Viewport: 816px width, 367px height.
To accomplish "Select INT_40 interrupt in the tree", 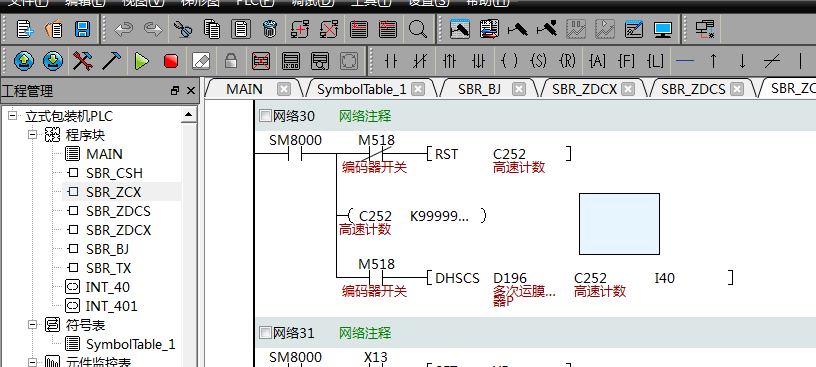I will point(108,287).
